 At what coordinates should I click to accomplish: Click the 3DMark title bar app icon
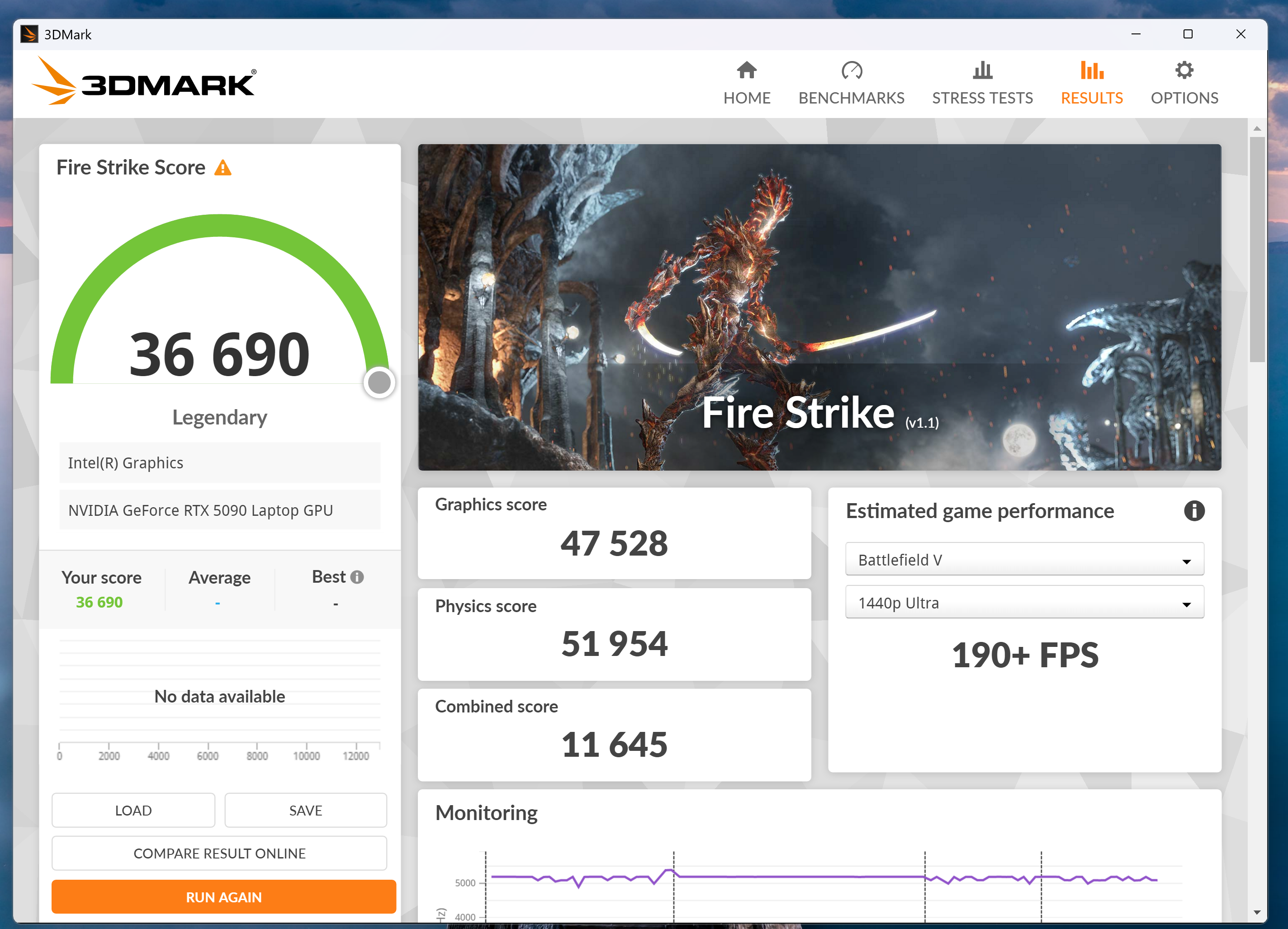[x=29, y=34]
